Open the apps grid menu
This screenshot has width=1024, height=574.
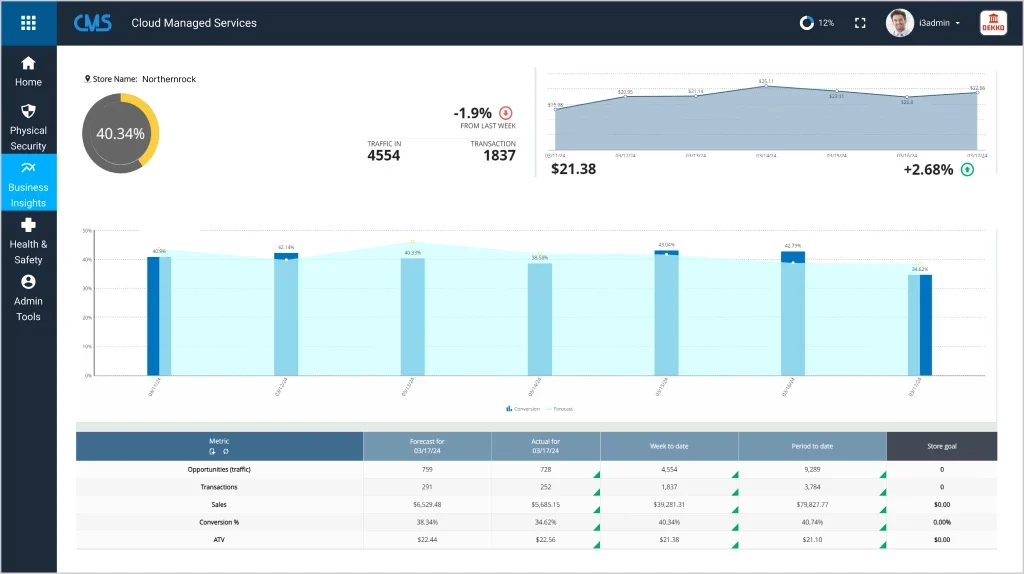pyautogui.click(x=28, y=22)
